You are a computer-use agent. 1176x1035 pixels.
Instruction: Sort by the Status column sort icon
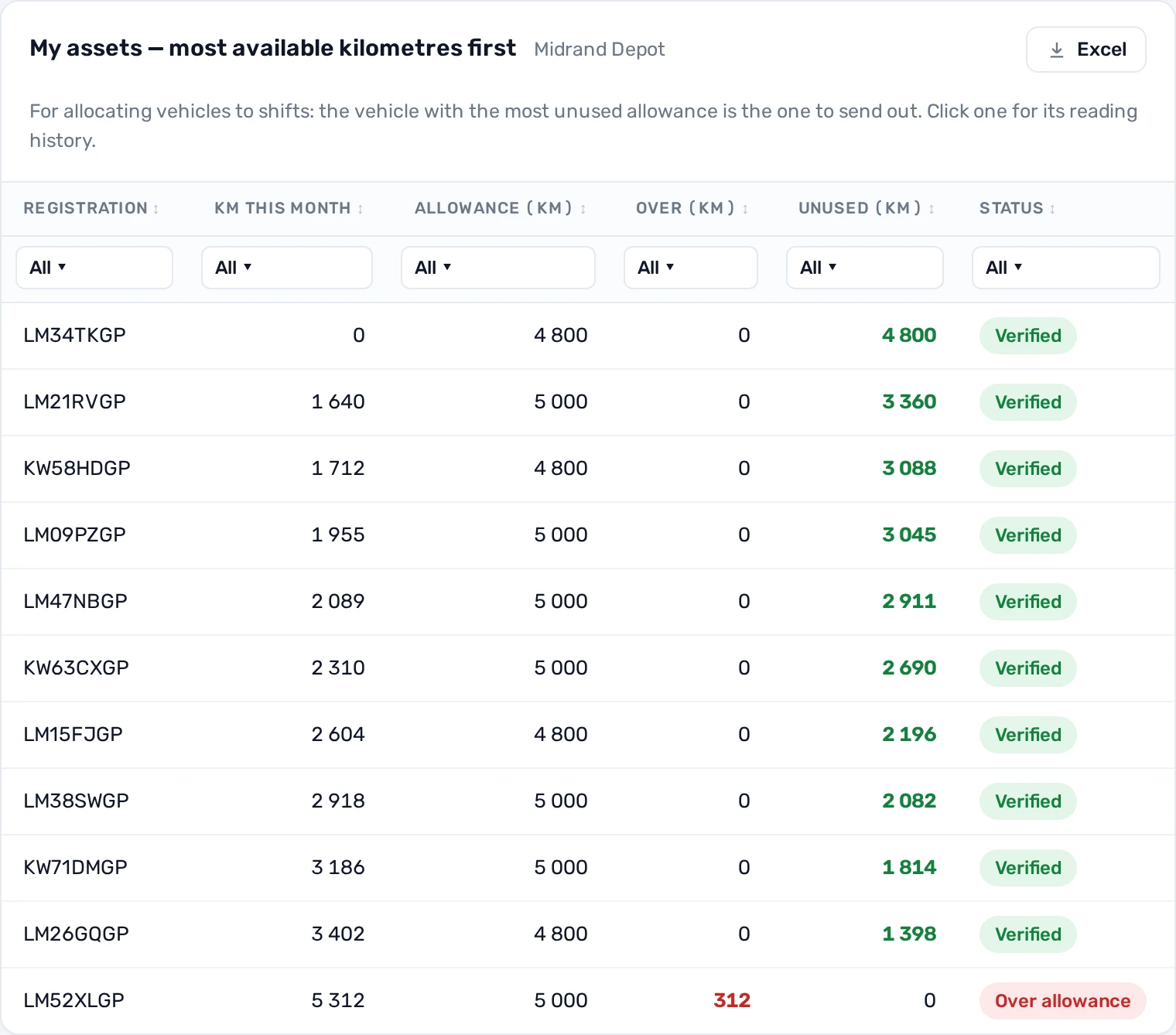coord(1052,209)
